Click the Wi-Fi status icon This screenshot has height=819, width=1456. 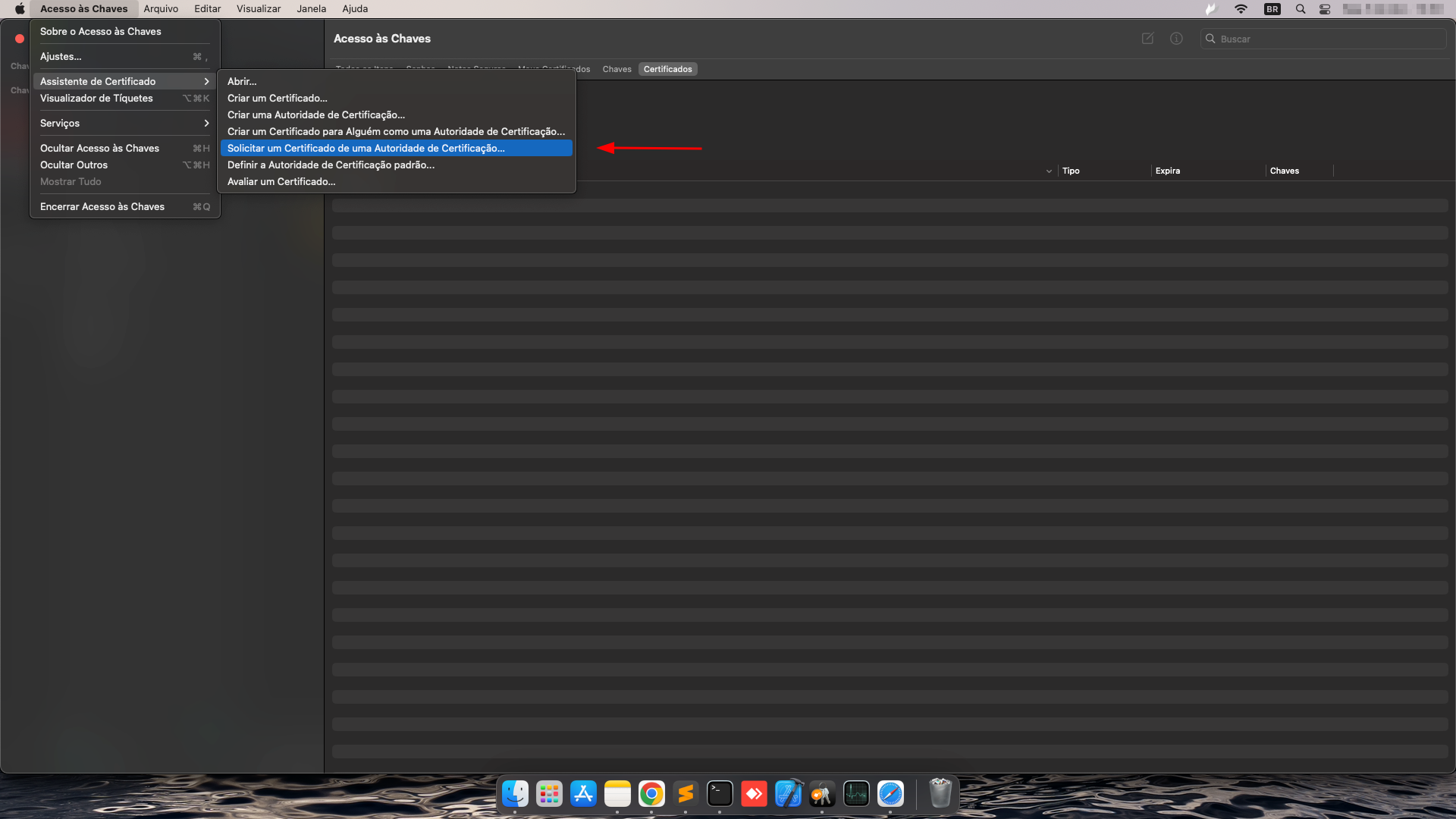coord(1241,9)
